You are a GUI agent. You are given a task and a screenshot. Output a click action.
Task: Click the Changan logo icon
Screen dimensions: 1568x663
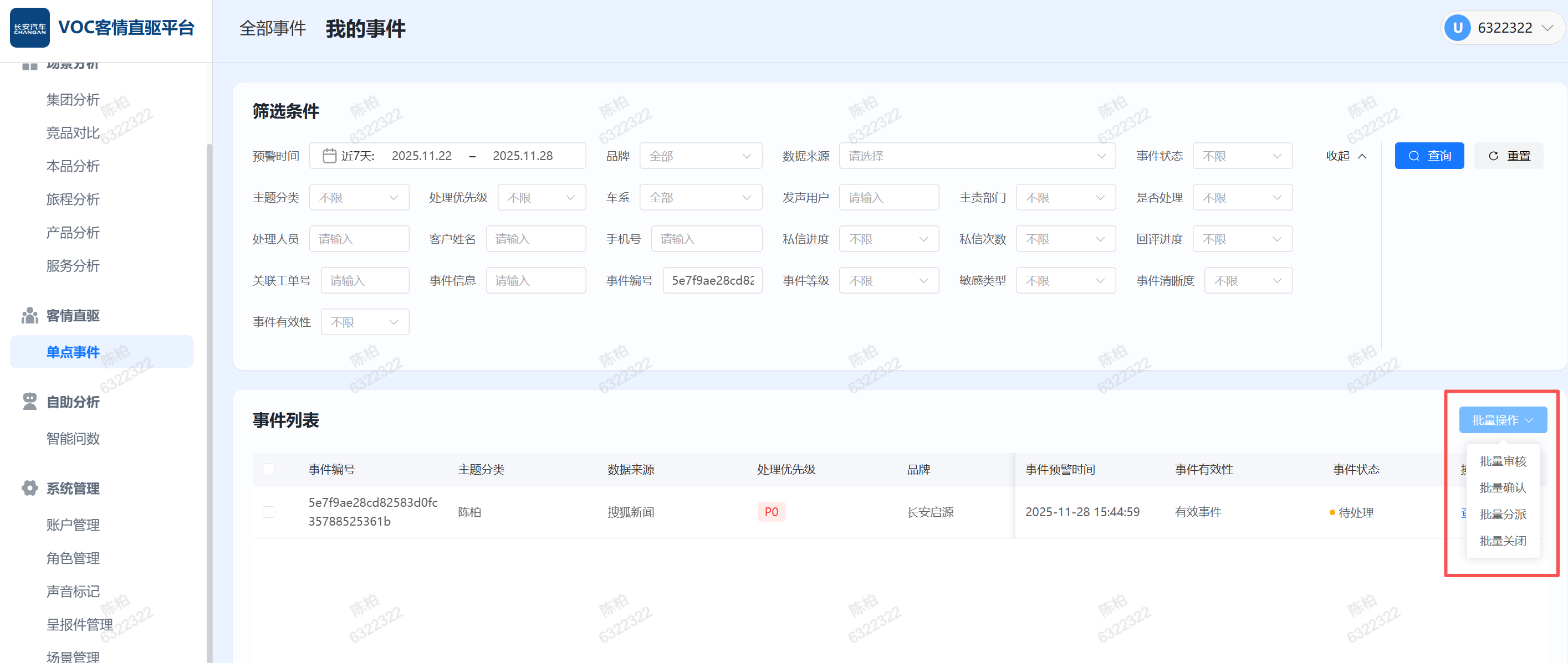pyautogui.click(x=29, y=28)
